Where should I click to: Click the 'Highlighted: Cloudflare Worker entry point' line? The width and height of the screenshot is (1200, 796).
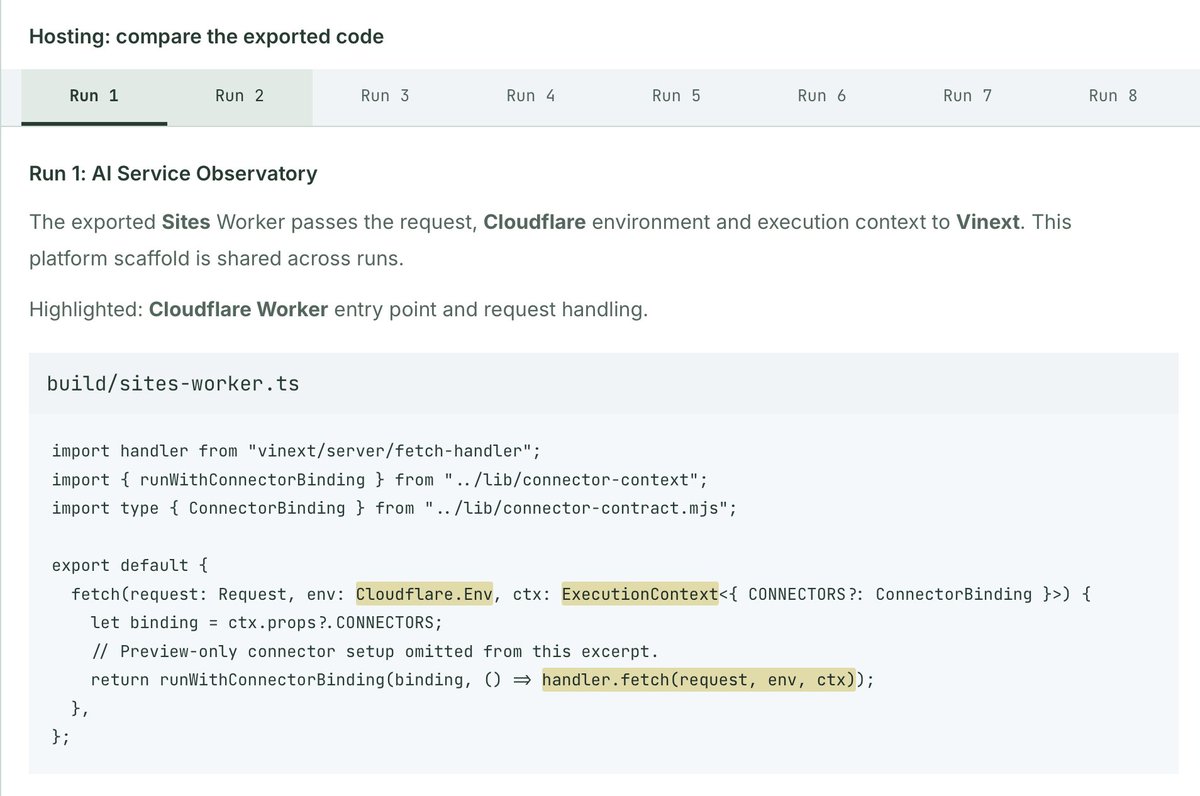tap(339, 309)
